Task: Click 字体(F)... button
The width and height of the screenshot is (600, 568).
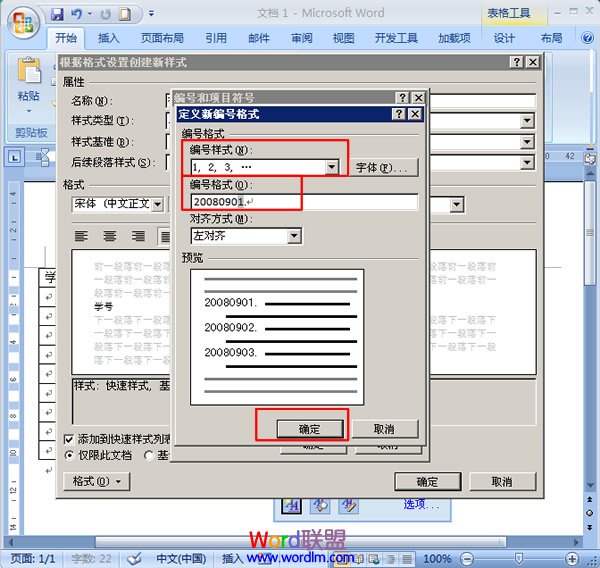Action: pos(383,167)
